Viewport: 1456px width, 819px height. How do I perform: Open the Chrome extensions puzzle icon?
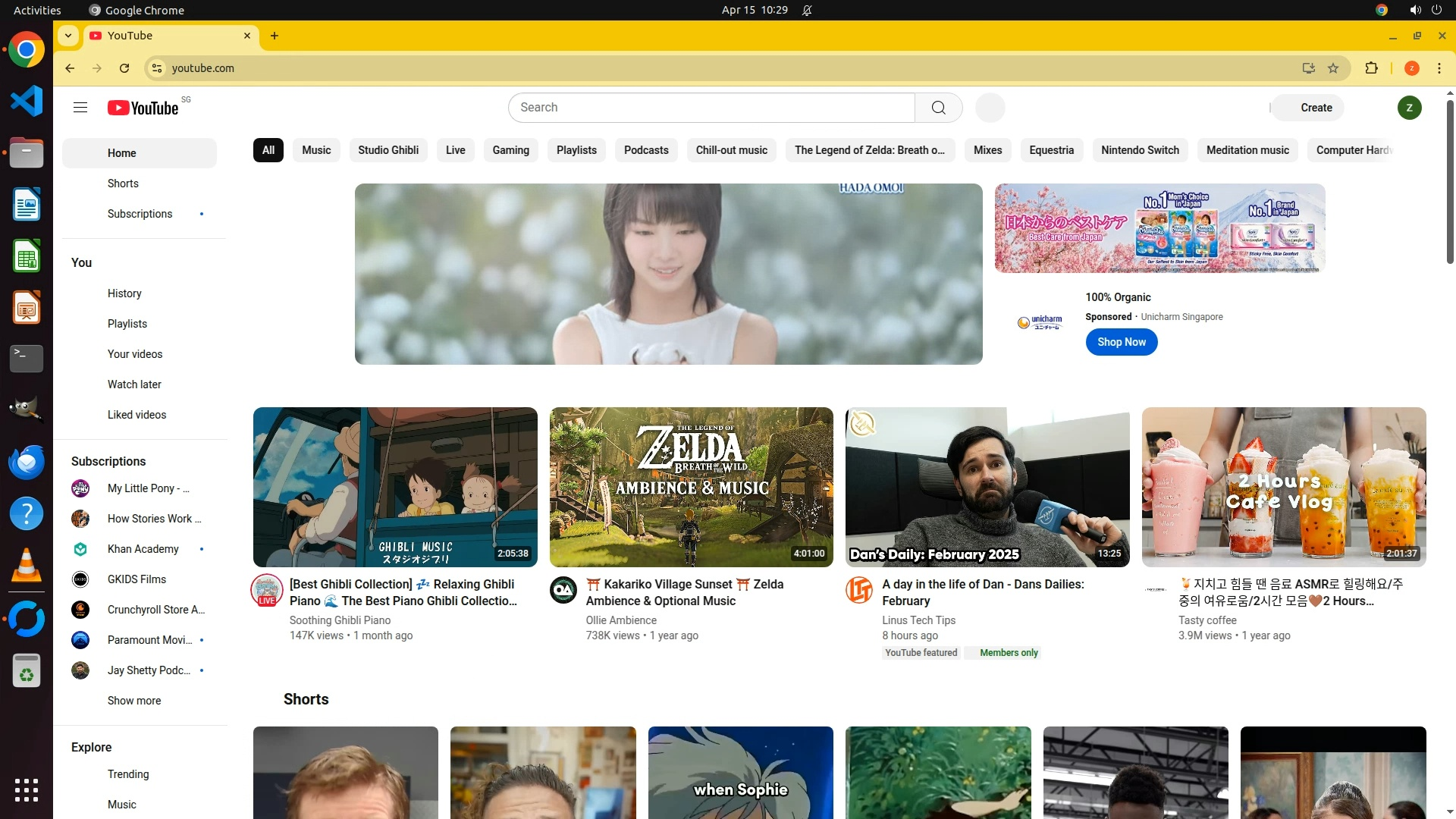1371,68
